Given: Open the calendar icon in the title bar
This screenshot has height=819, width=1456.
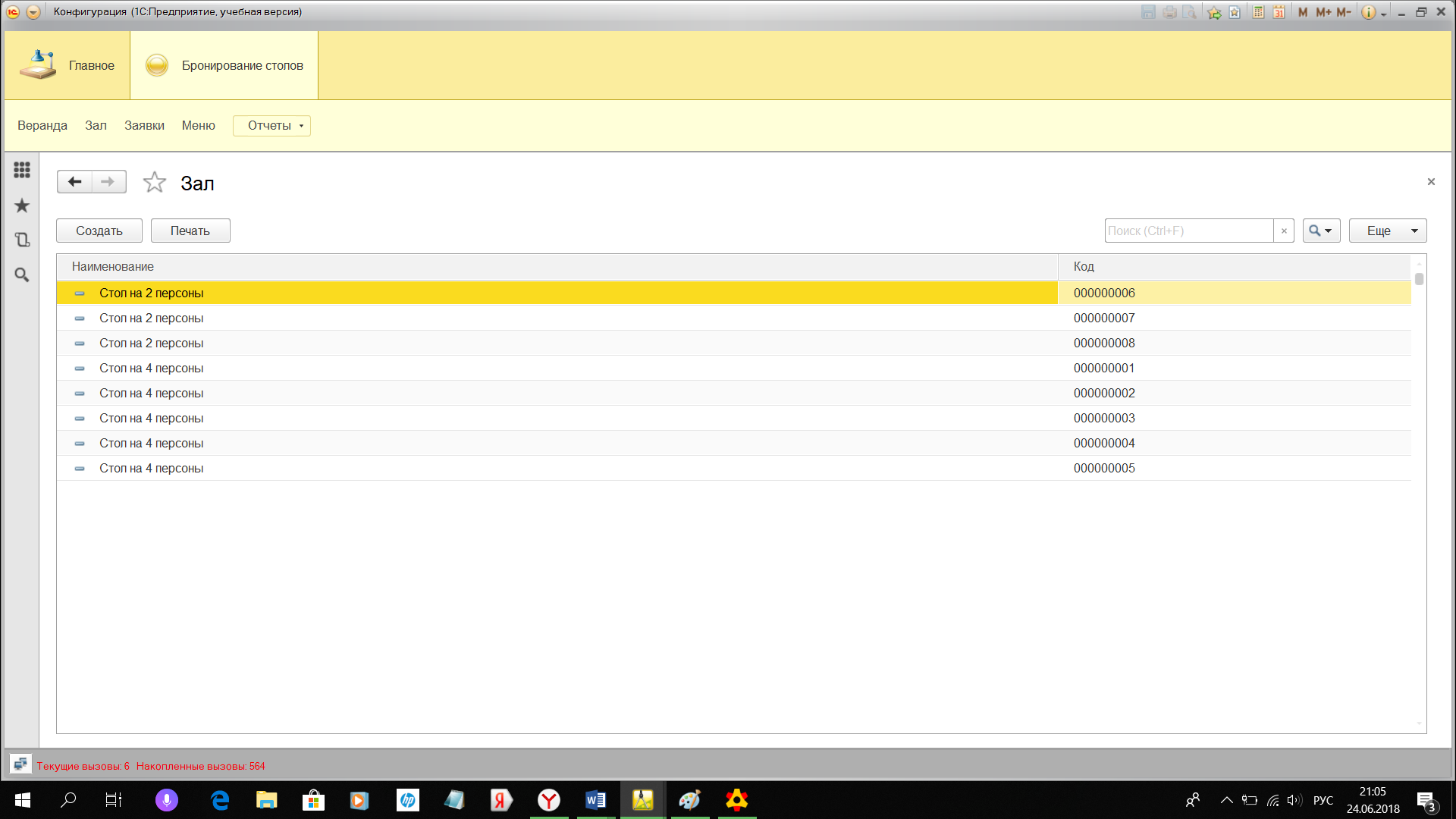Looking at the screenshot, I should pos(1279,12).
